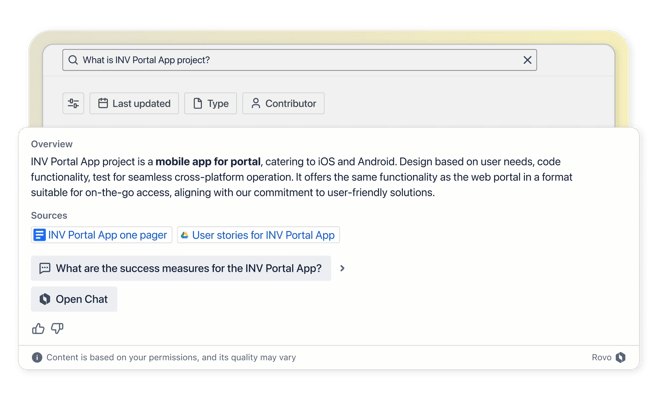The image size is (658, 400).
Task: Click the chevron next to suggested question
Action: point(342,268)
